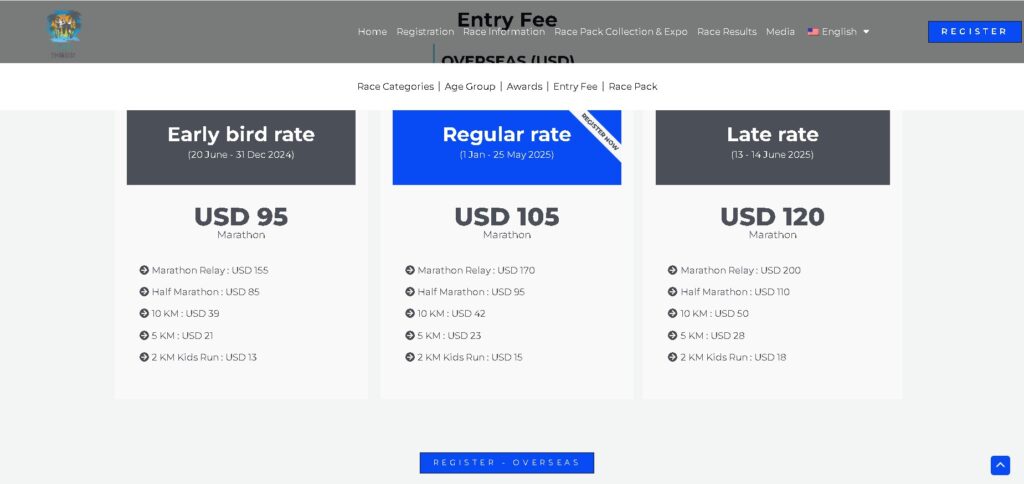Click the scroll-to-top arrow button
1024x484 pixels.
[1000, 465]
